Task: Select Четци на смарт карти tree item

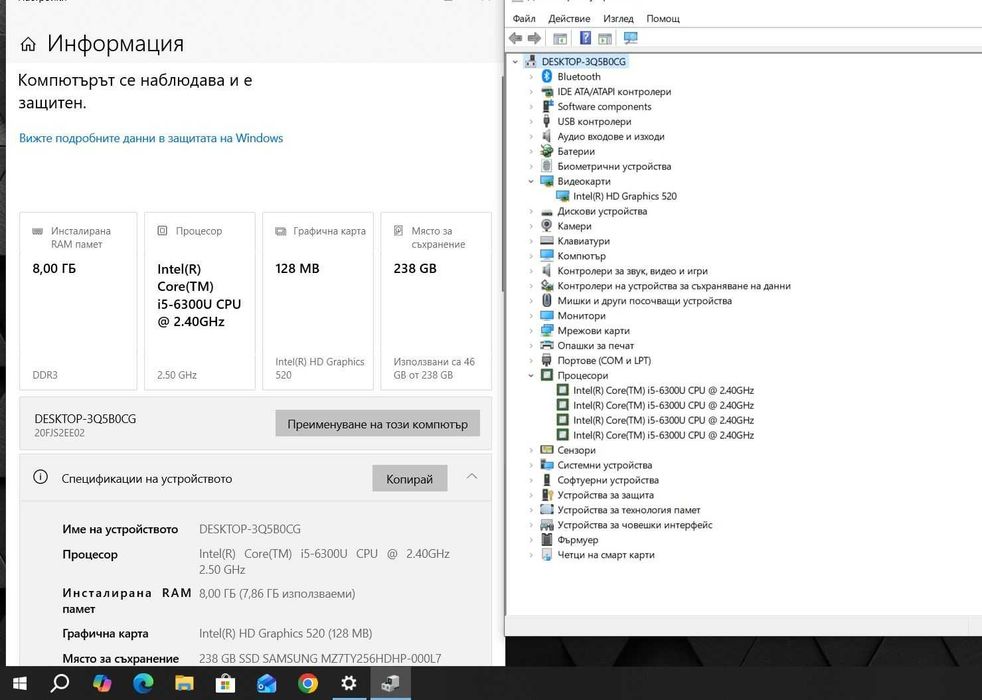Action: coord(606,555)
